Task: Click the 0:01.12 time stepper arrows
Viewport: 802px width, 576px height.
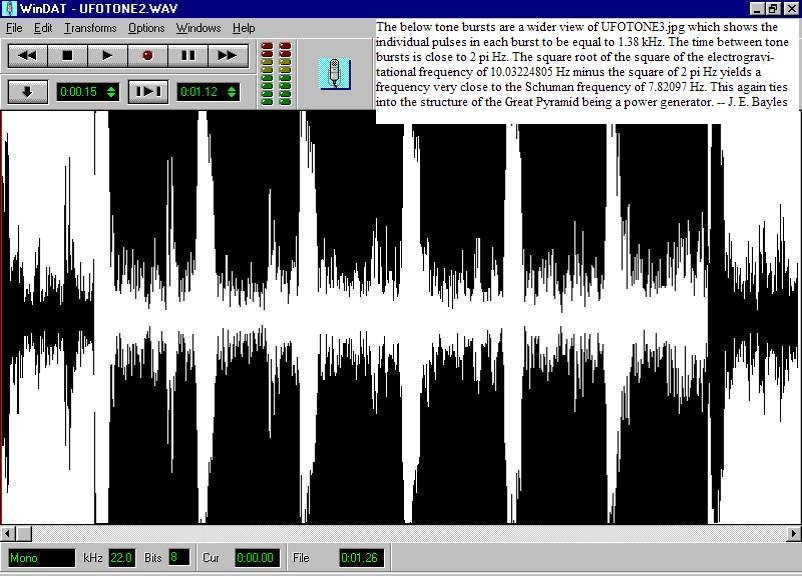Action: click(x=232, y=92)
